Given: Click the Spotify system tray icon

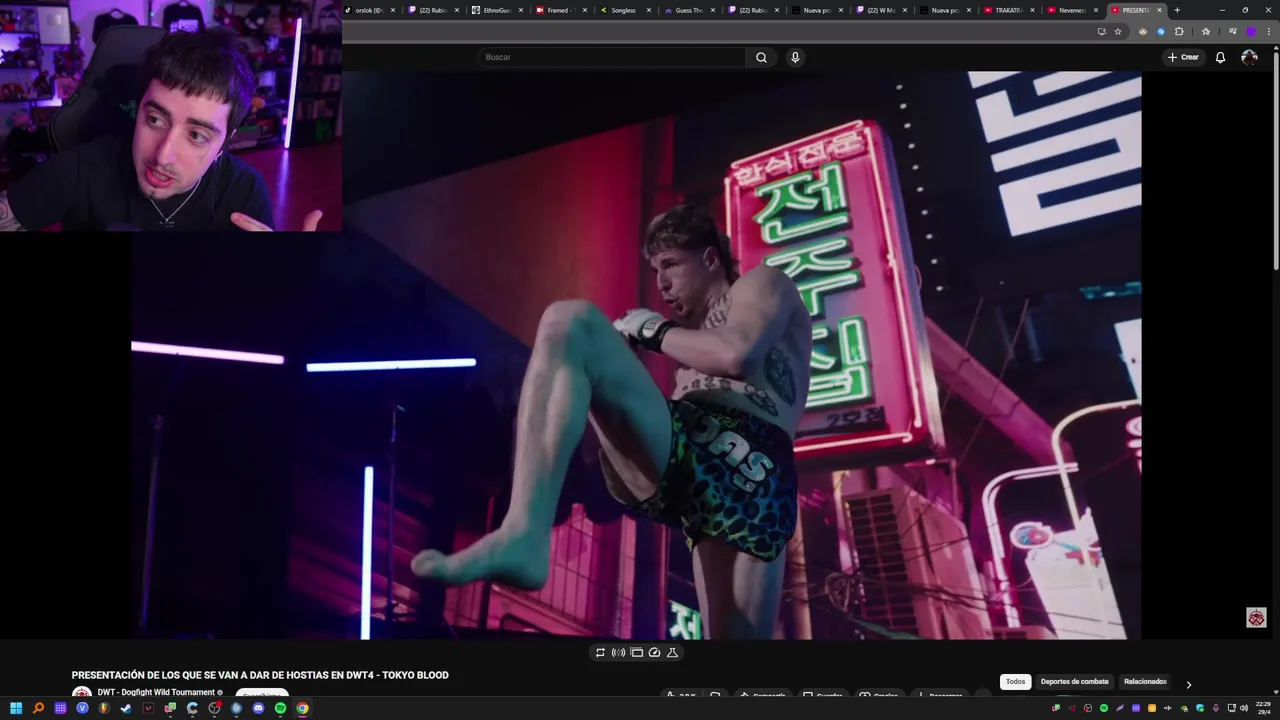Looking at the screenshot, I should 1104,708.
